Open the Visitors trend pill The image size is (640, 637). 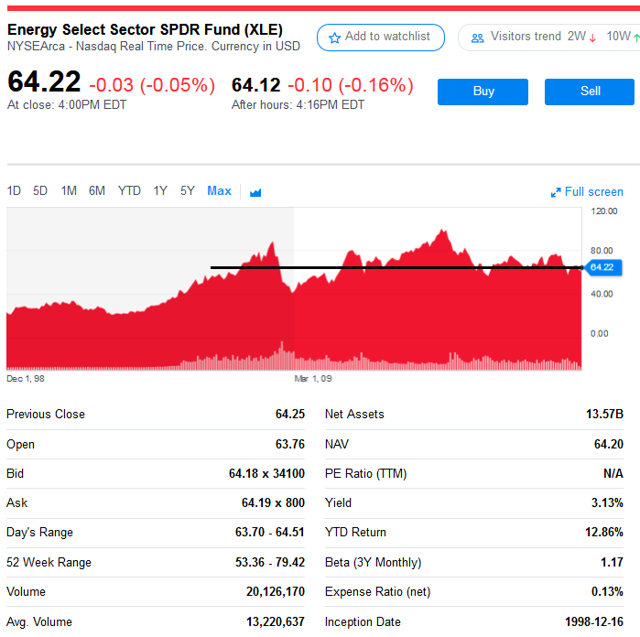549,38
